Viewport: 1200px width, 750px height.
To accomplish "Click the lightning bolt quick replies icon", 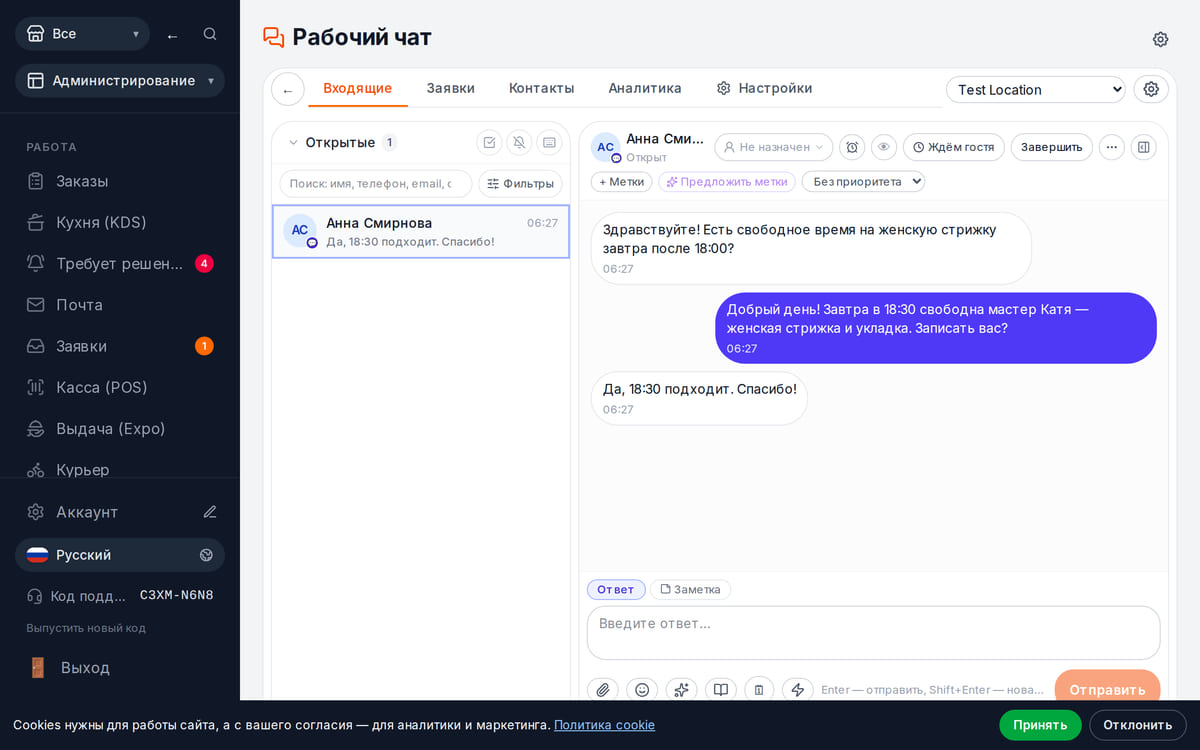I will coord(797,689).
